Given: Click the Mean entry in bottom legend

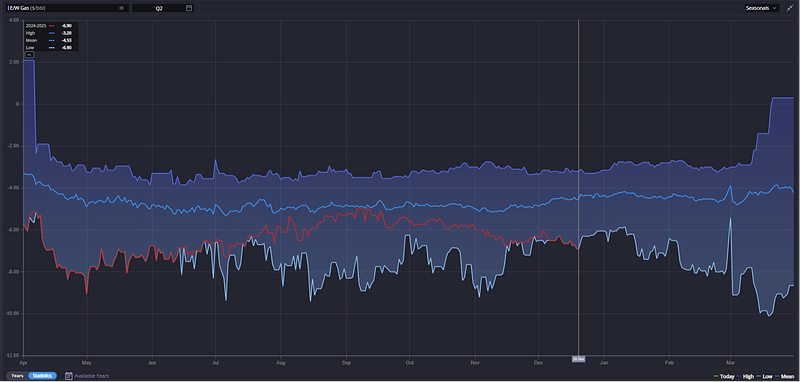Looking at the screenshot, I should [x=784, y=376].
